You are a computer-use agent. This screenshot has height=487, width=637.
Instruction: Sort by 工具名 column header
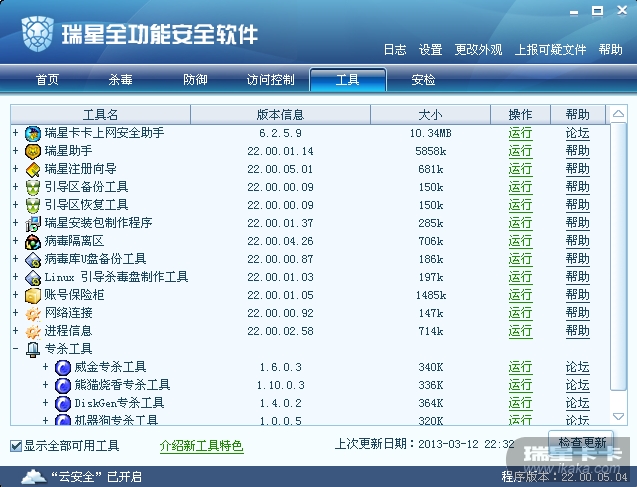pyautogui.click(x=100, y=115)
